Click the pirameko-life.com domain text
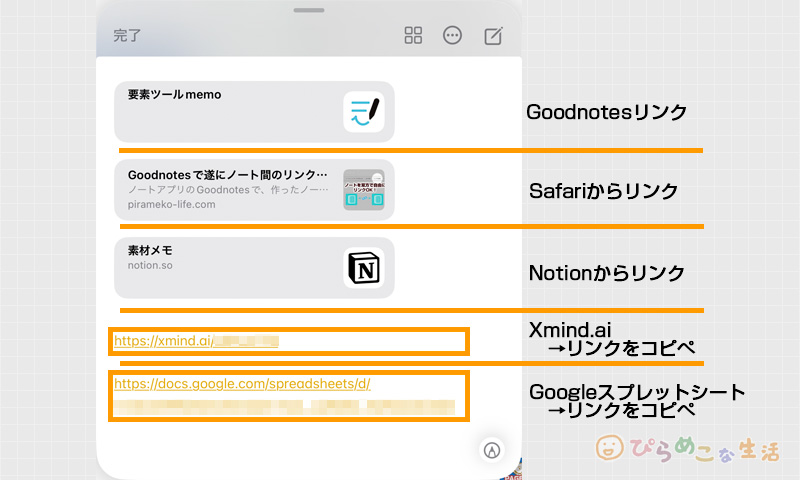This screenshot has height=480, width=800. [x=171, y=205]
